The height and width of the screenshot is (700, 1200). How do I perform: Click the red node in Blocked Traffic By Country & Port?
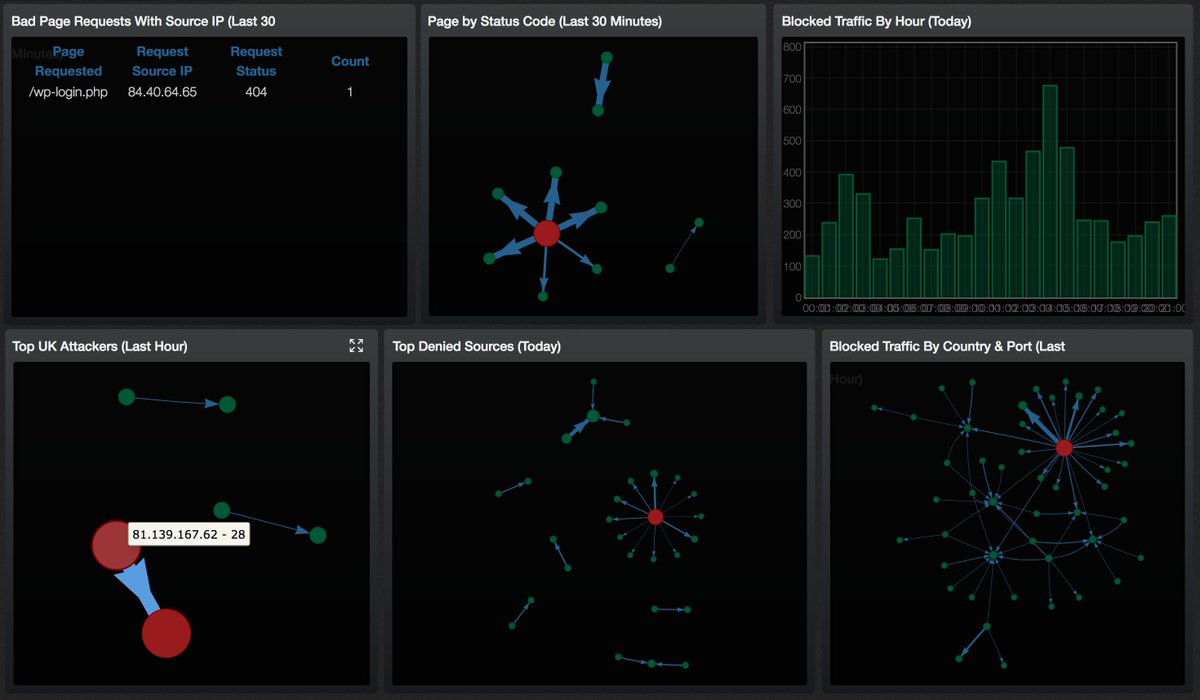[1064, 448]
